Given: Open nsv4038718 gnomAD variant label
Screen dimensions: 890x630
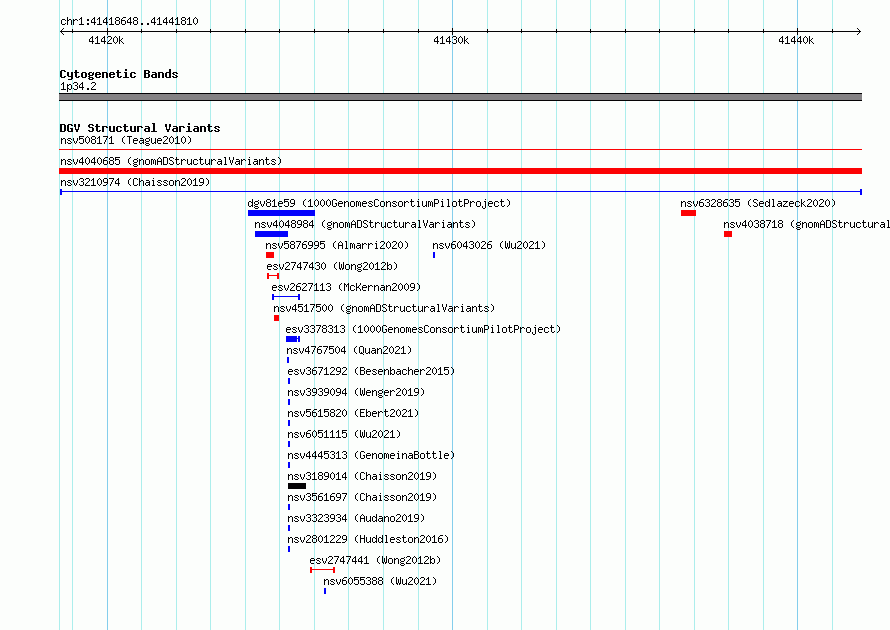Looking at the screenshot, I should [806, 224].
